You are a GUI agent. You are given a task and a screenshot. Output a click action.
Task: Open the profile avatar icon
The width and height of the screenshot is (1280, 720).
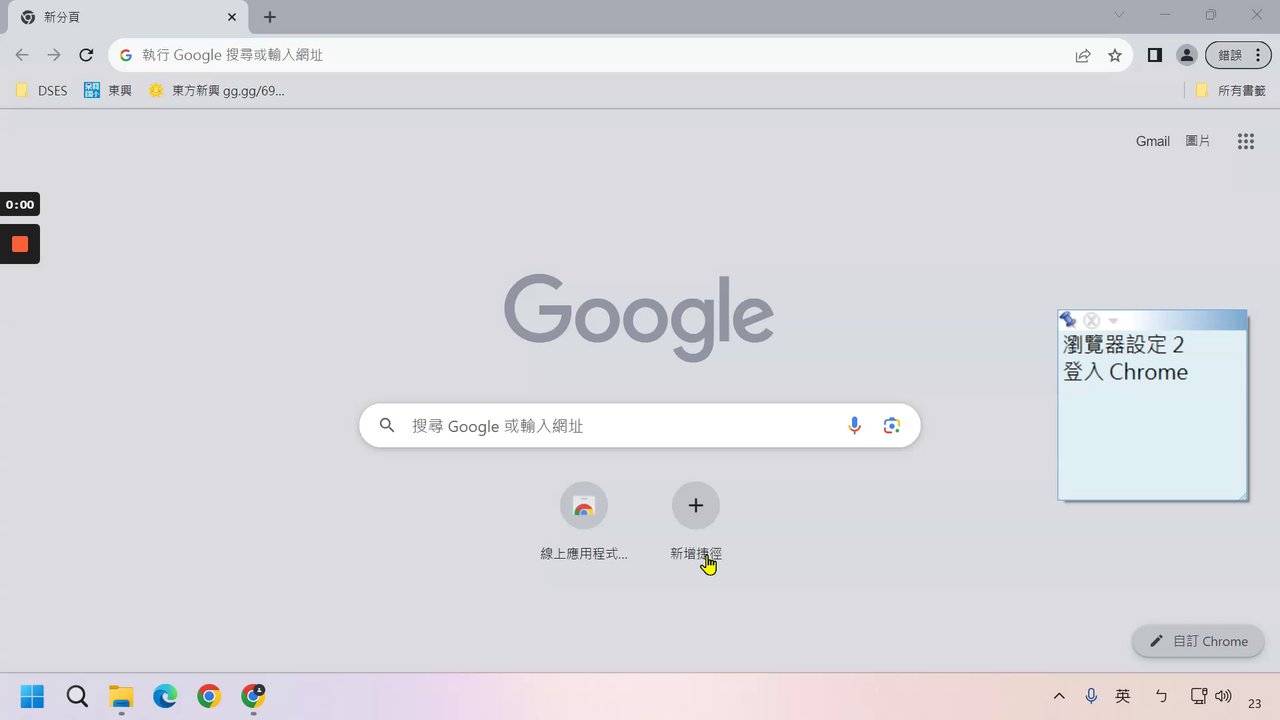coord(1186,56)
